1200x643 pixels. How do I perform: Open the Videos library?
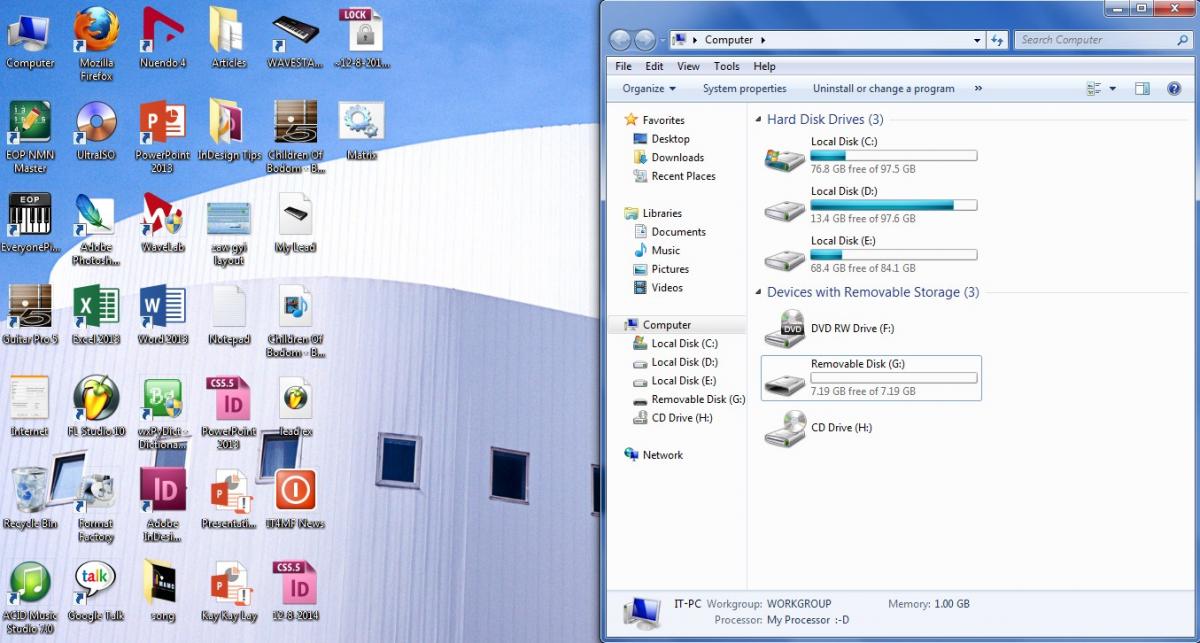tap(657, 288)
